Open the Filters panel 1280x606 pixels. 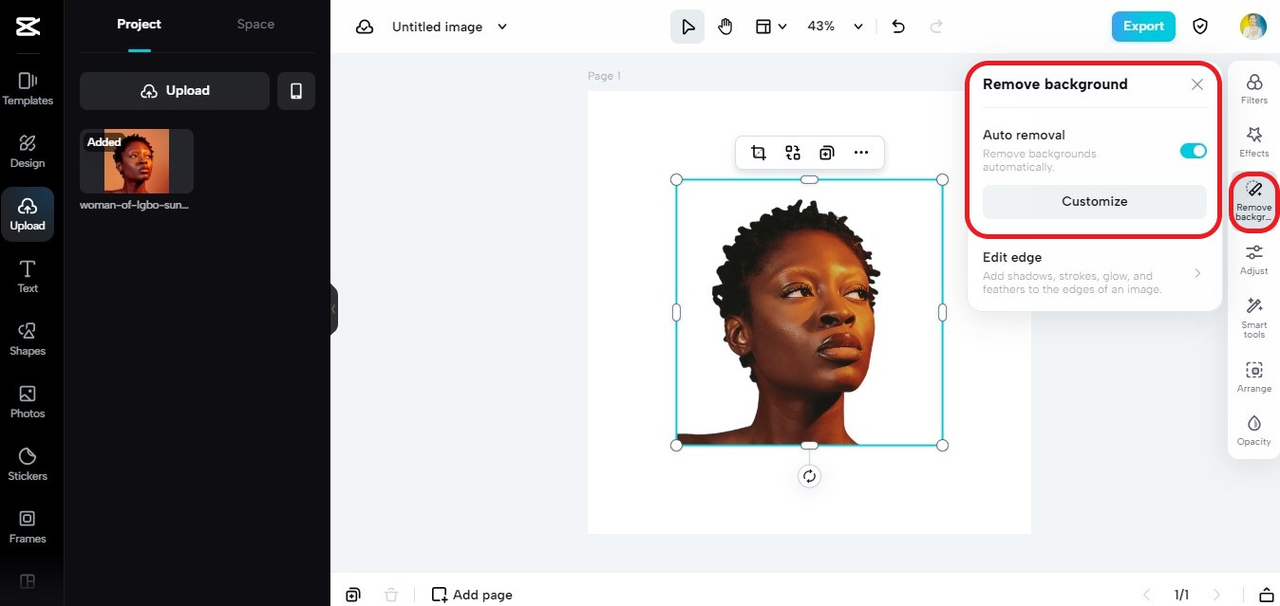click(1254, 88)
